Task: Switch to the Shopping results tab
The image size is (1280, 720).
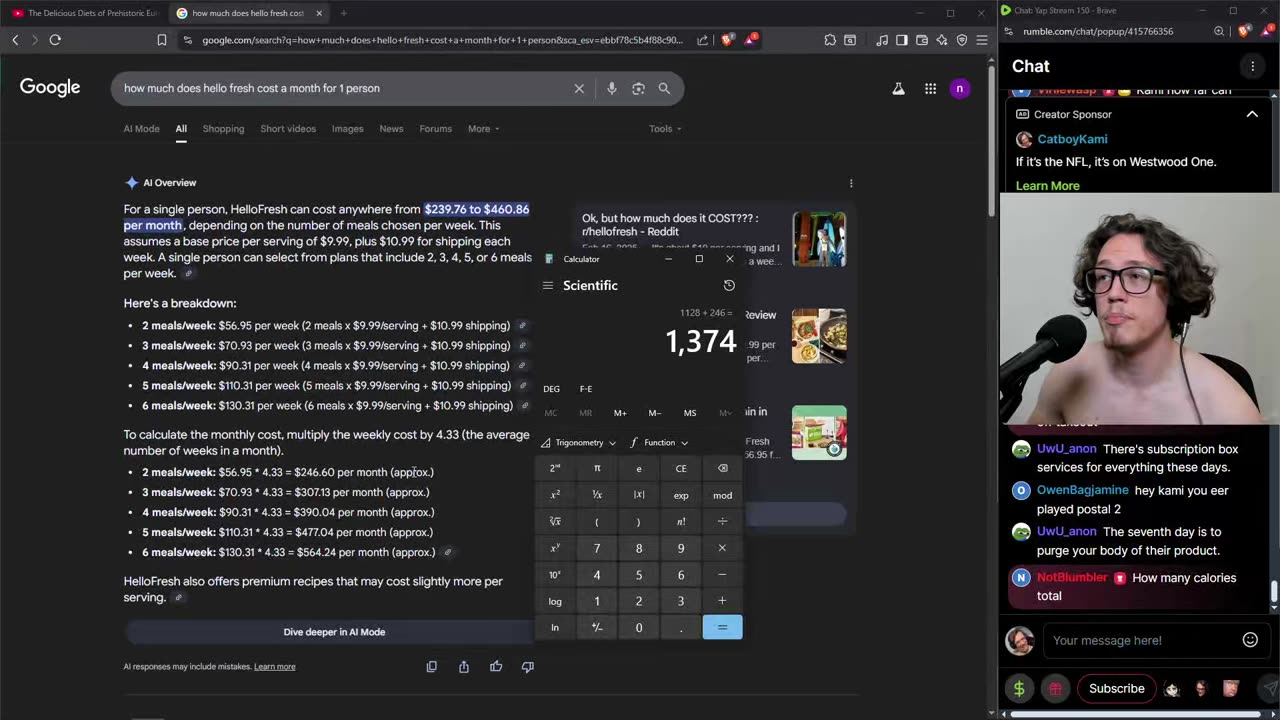Action: point(223,128)
